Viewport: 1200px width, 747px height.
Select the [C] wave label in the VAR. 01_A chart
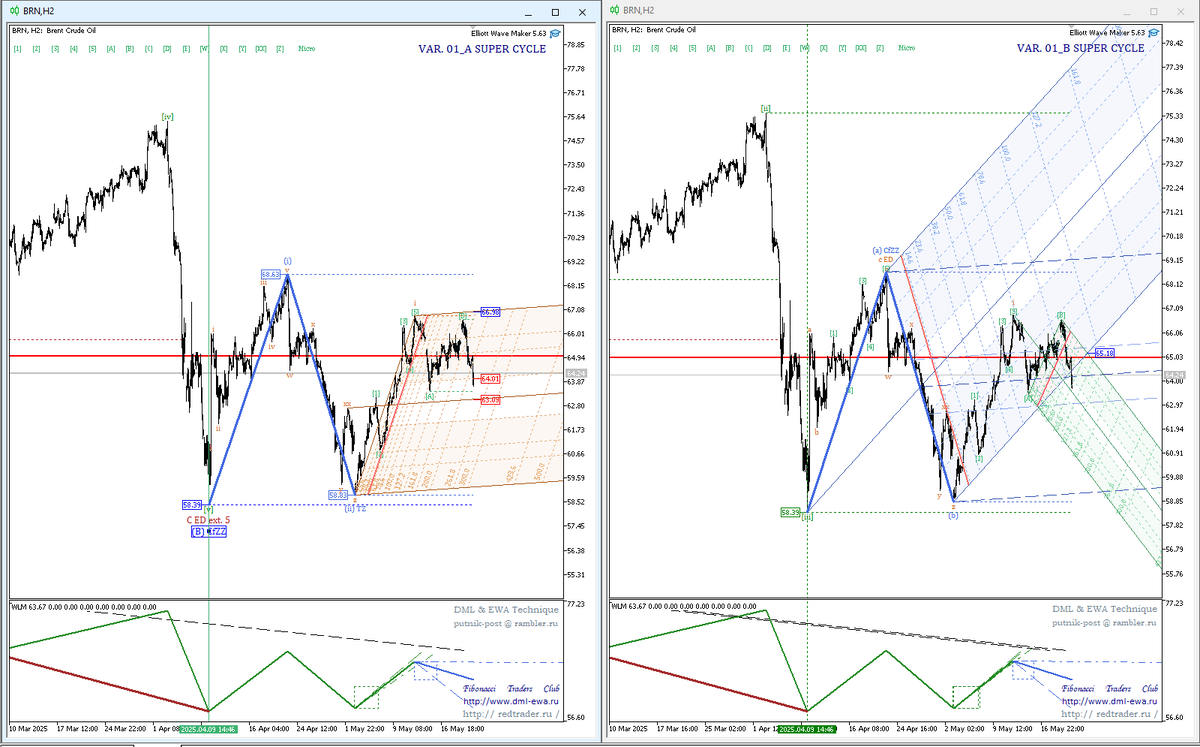coord(148,48)
